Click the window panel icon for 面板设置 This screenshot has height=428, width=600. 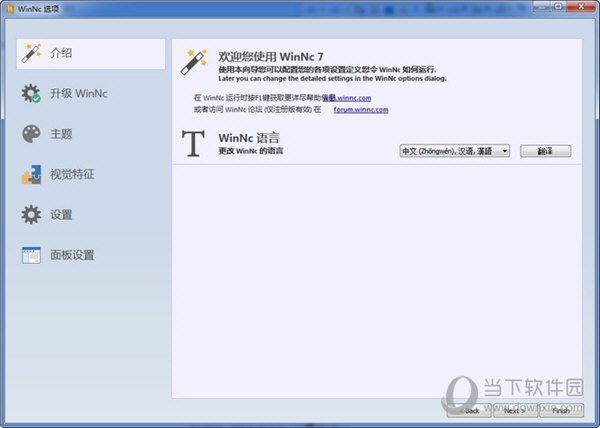click(31, 255)
